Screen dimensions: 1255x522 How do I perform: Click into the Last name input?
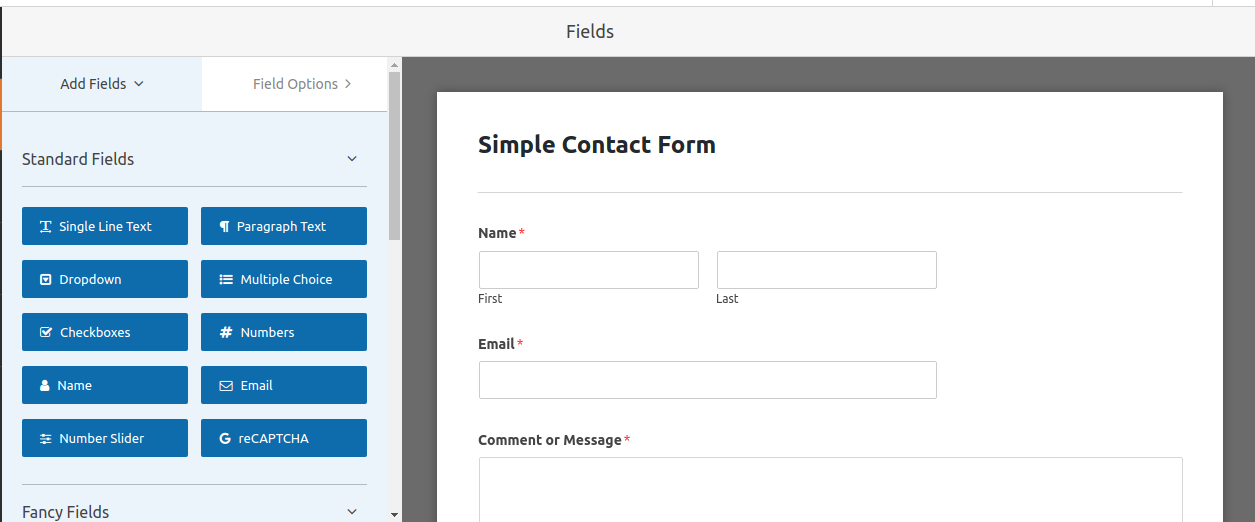coord(826,270)
